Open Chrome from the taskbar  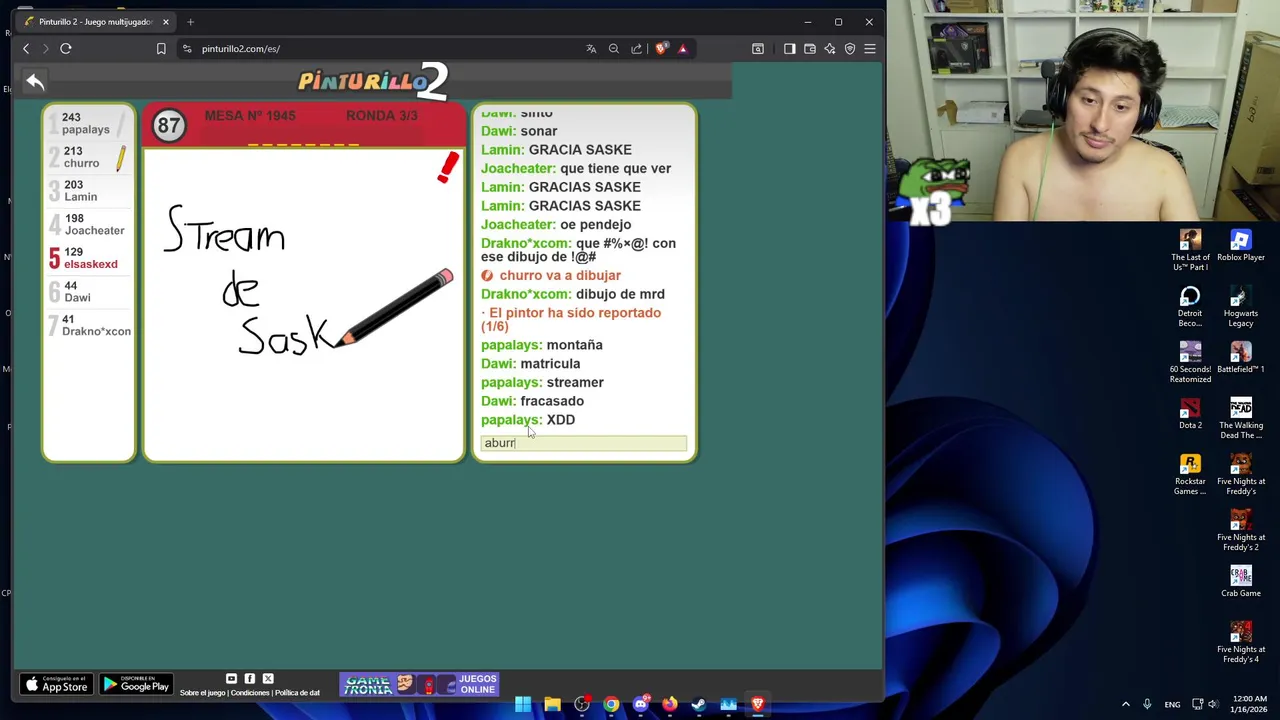point(611,704)
